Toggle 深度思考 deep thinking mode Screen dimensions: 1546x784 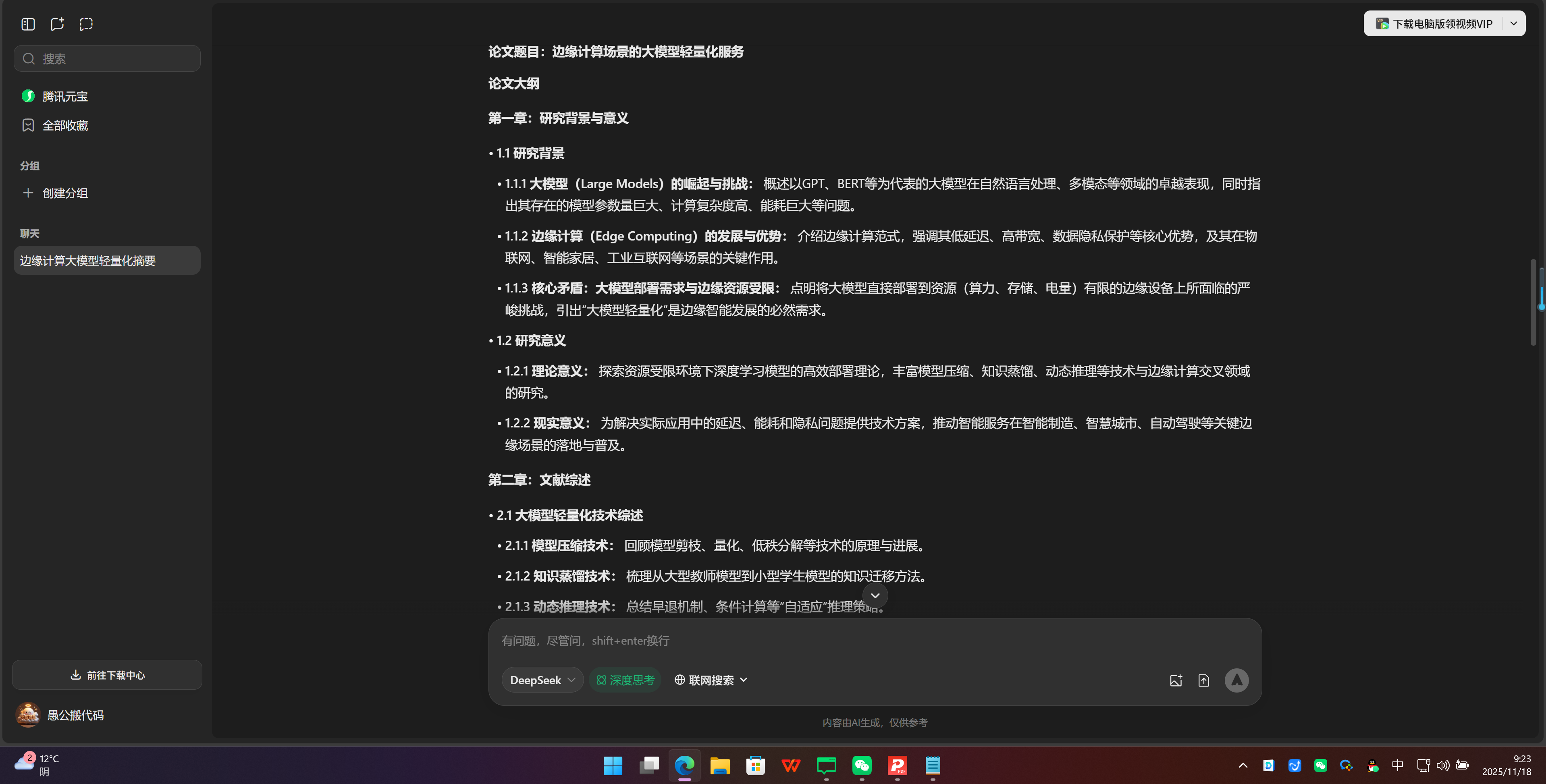625,680
